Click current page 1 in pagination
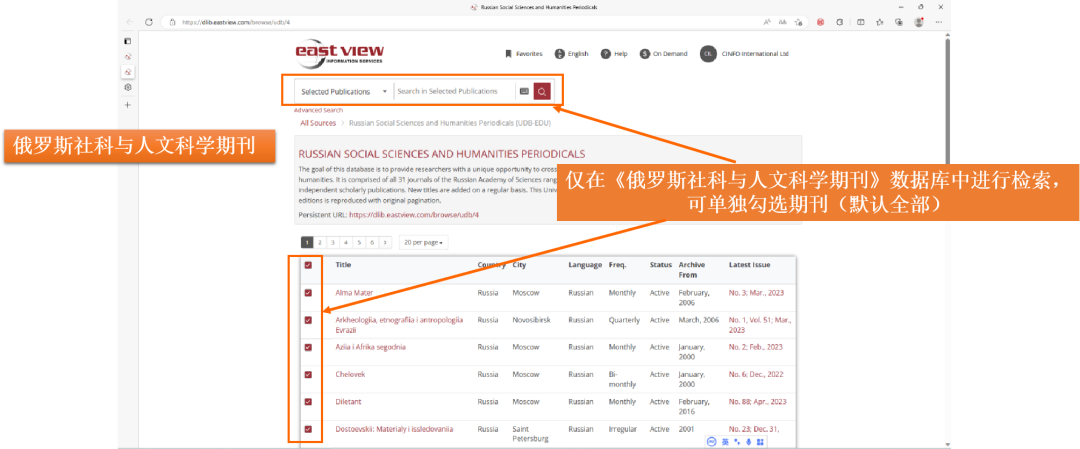Screen dimensions: 1080x449 tap(307, 242)
